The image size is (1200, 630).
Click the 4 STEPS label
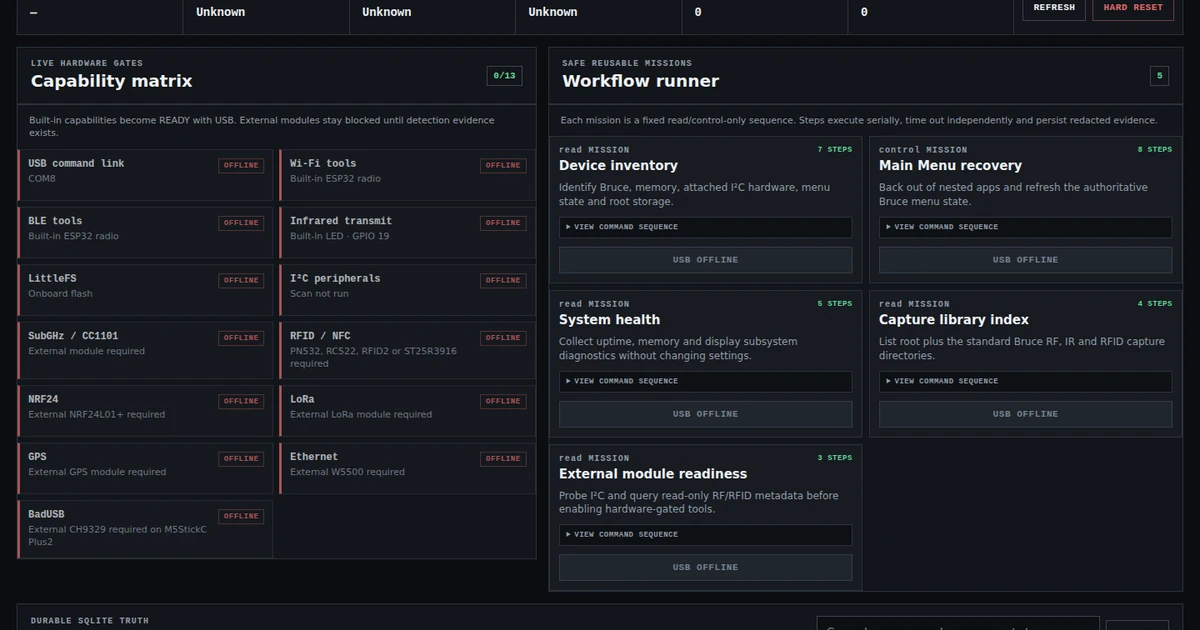(x=1154, y=304)
